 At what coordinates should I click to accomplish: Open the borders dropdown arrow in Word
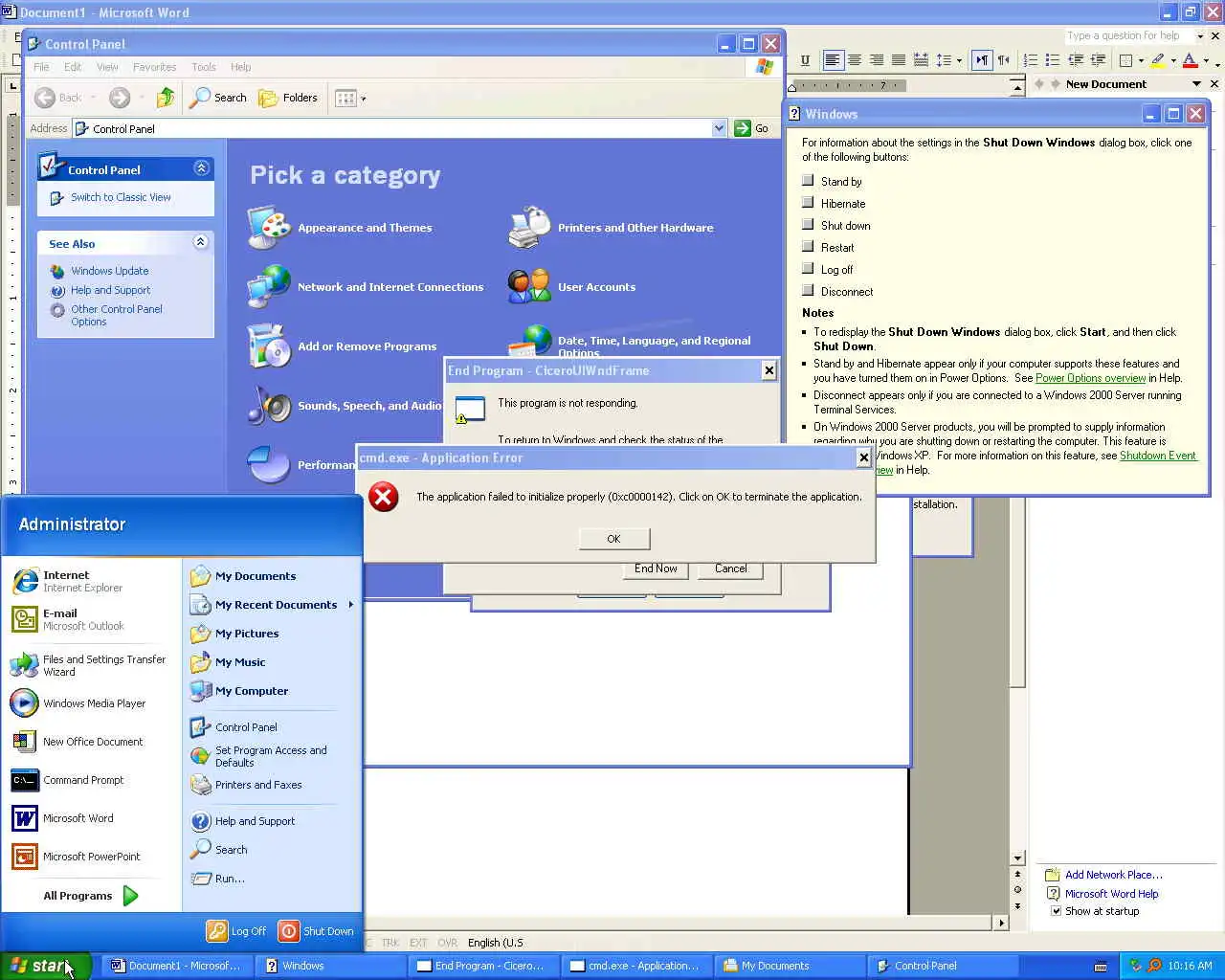[x=1141, y=60]
